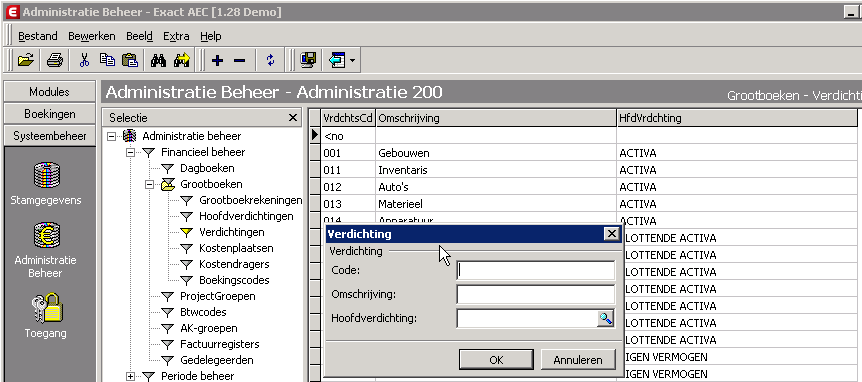Switch to the Systeembeheer tab

point(49,136)
